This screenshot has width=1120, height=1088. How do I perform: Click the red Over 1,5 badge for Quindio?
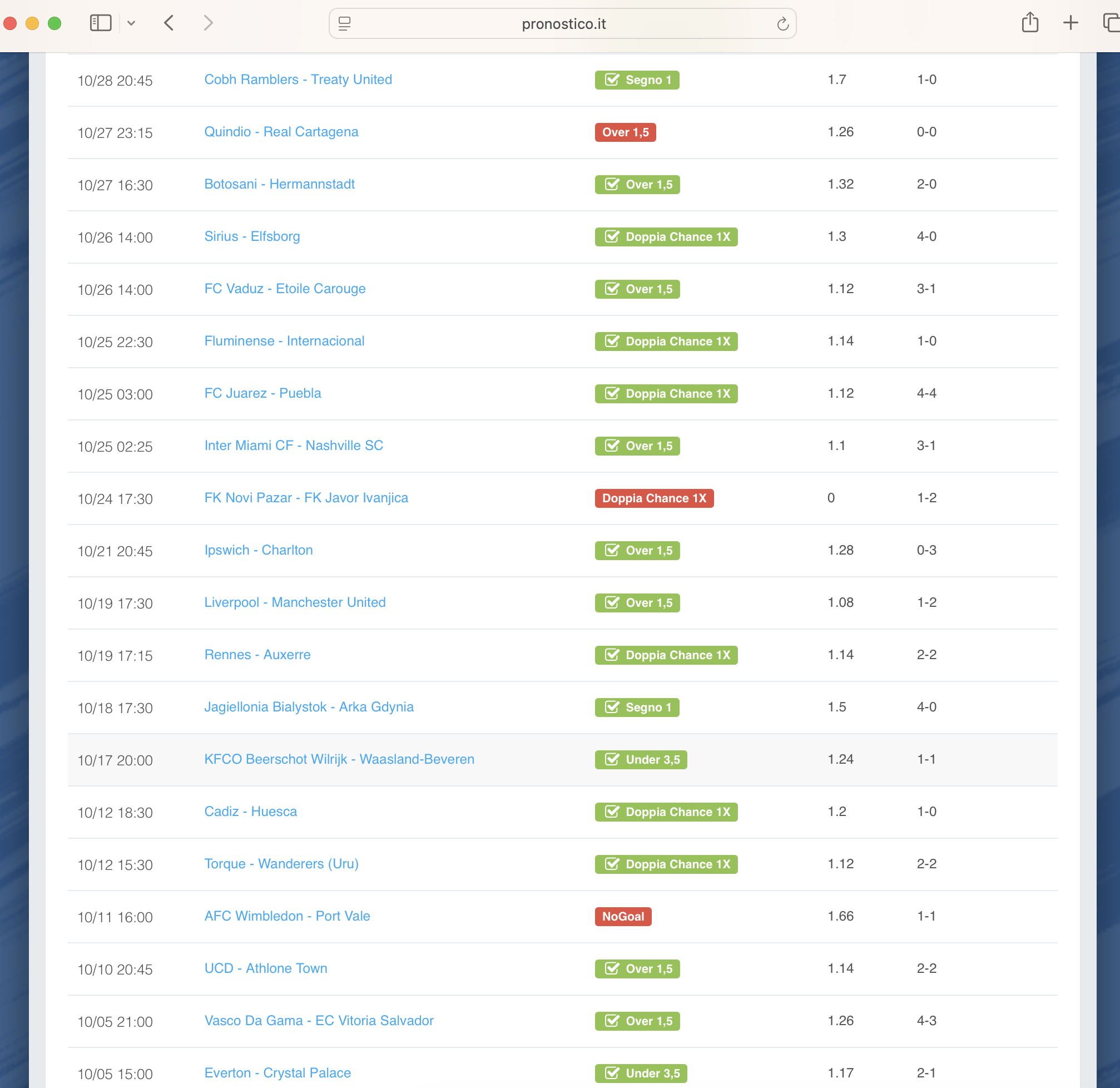tap(625, 132)
